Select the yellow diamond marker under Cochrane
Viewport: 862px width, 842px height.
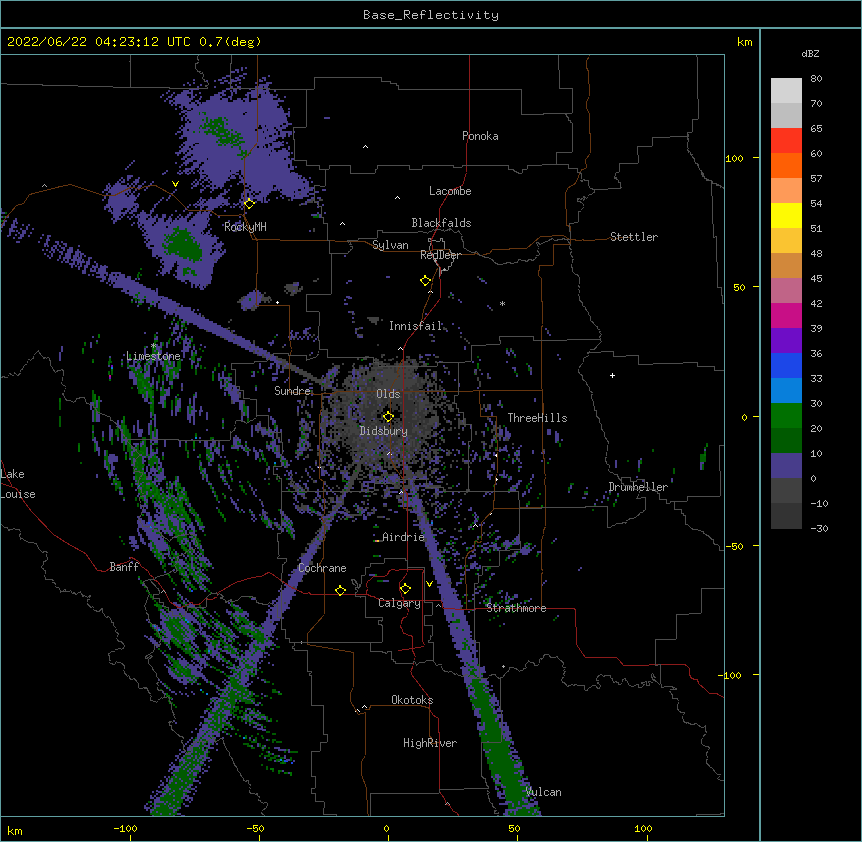(x=340, y=590)
